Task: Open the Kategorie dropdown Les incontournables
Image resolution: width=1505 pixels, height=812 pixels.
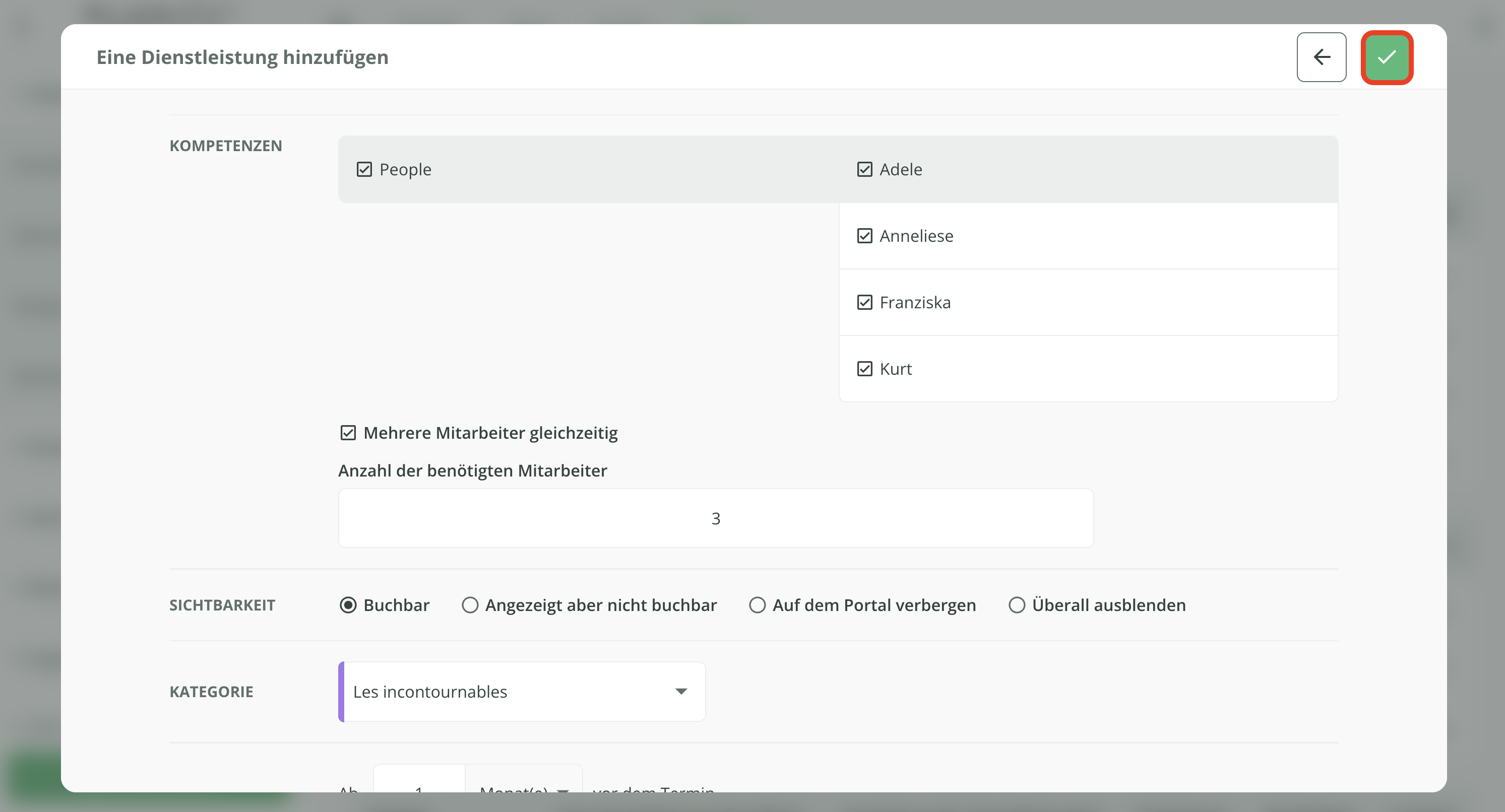Action: (x=508, y=692)
